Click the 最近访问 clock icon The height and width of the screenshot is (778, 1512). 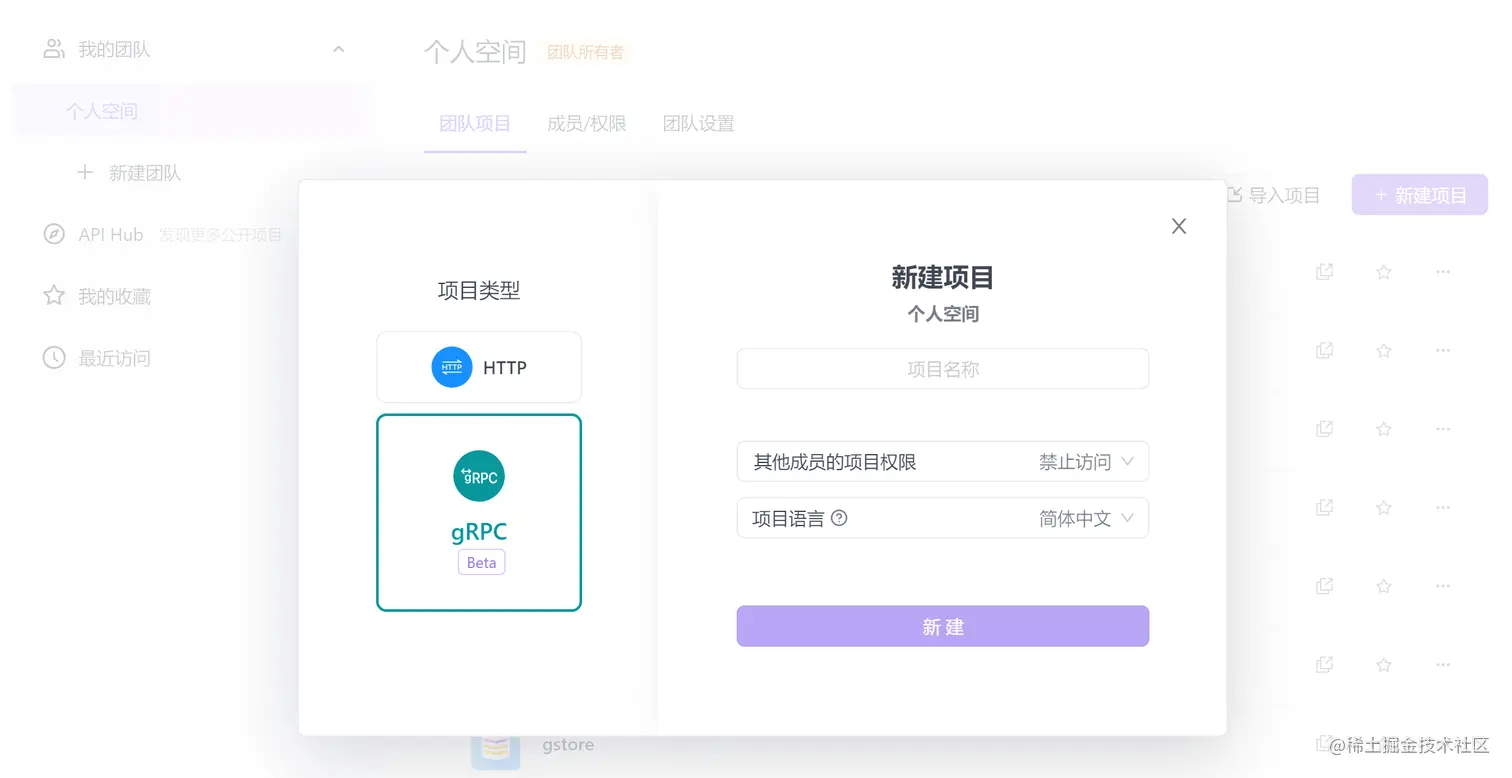pyautogui.click(x=54, y=358)
